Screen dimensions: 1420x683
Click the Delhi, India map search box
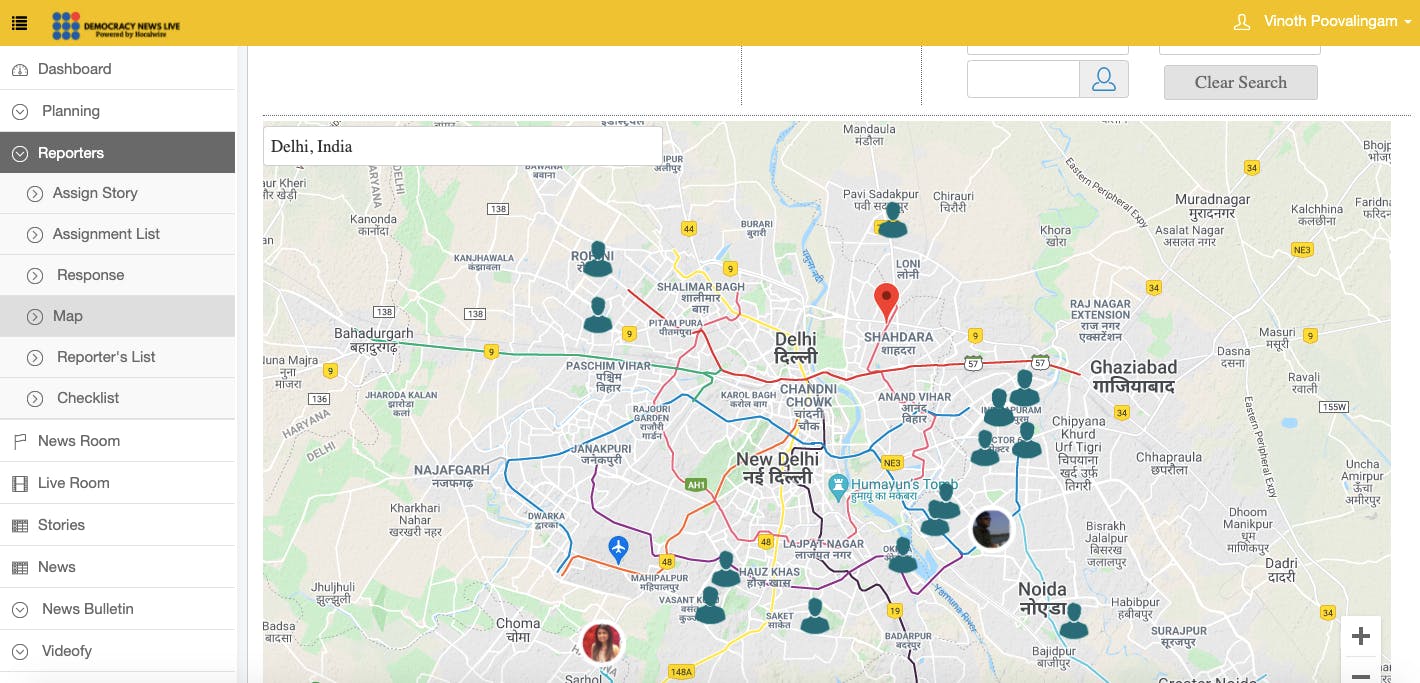(462, 146)
